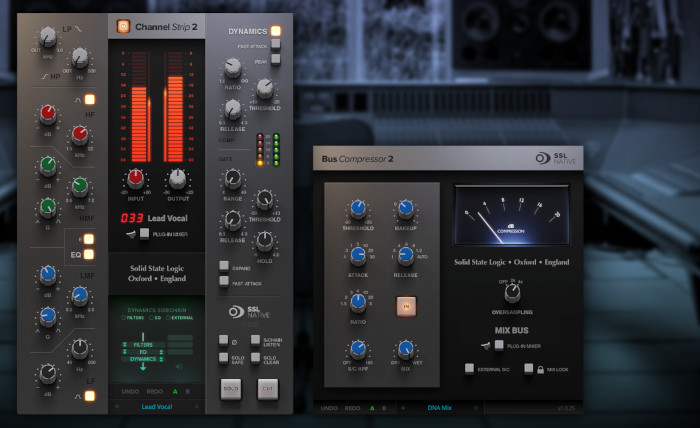Click the megaphone icon under MIX BUS

point(486,345)
